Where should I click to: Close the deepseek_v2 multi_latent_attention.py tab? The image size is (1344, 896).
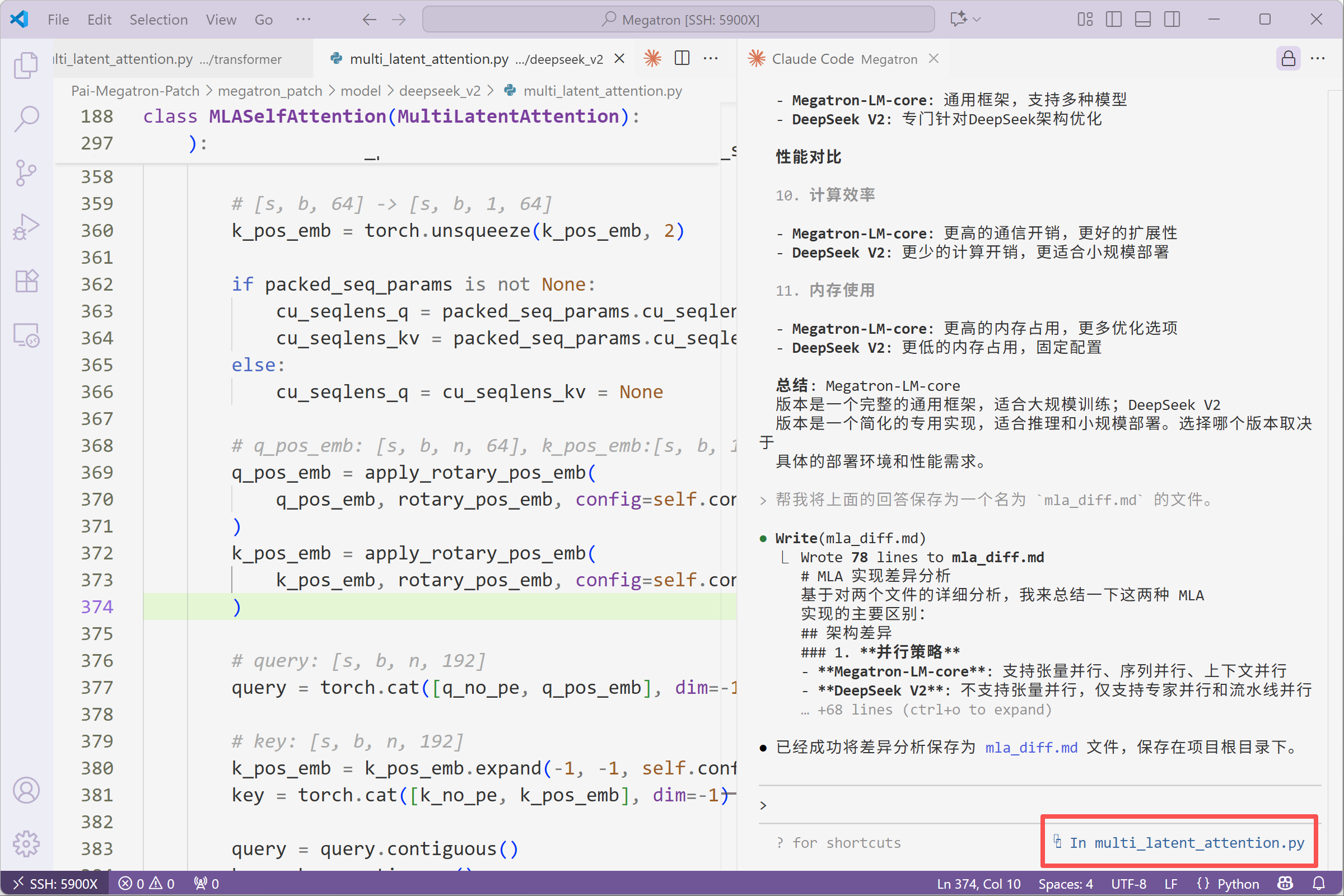pyautogui.click(x=619, y=59)
